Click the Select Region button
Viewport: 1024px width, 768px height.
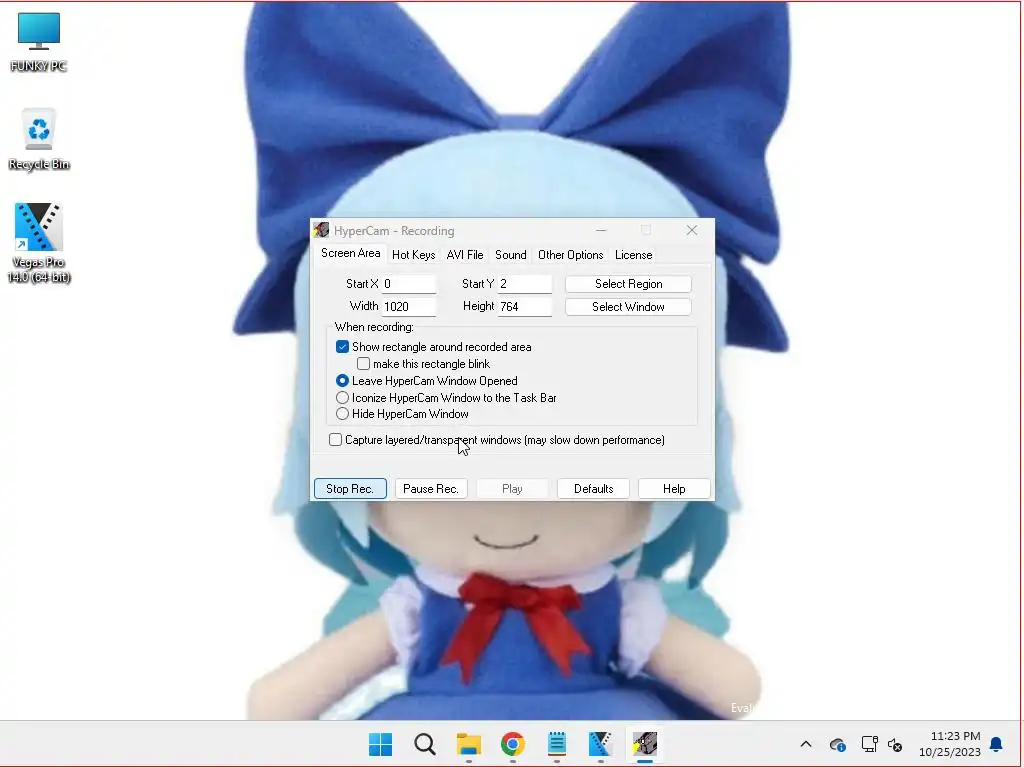(x=628, y=284)
